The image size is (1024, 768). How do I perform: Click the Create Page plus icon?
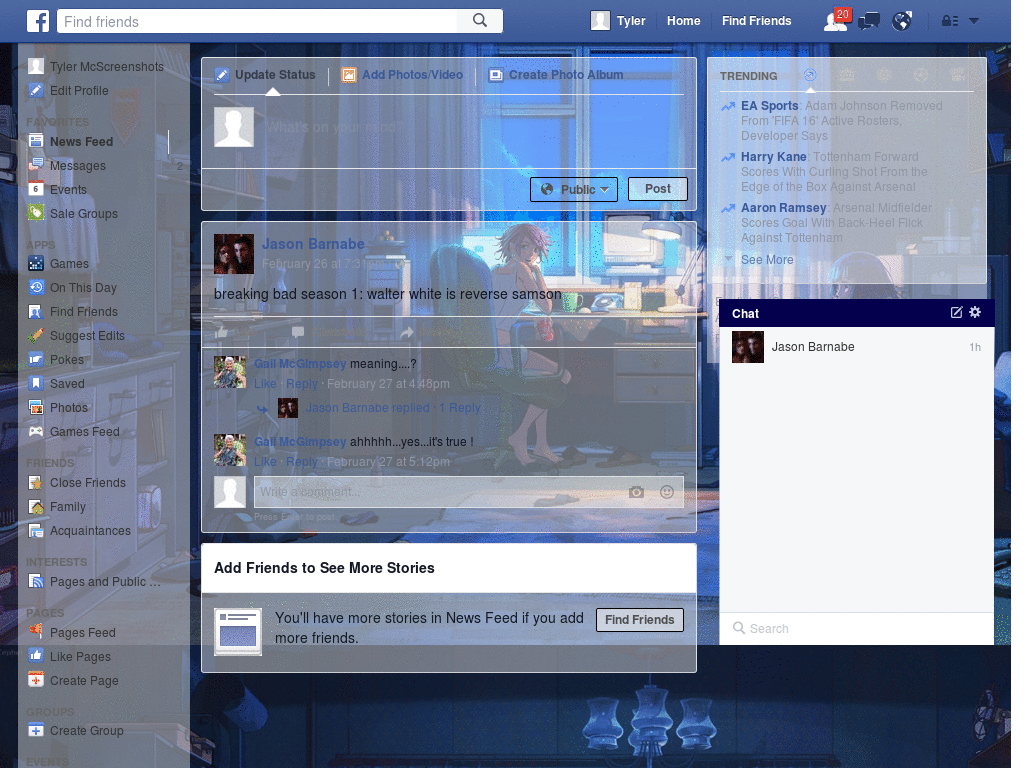(x=36, y=680)
